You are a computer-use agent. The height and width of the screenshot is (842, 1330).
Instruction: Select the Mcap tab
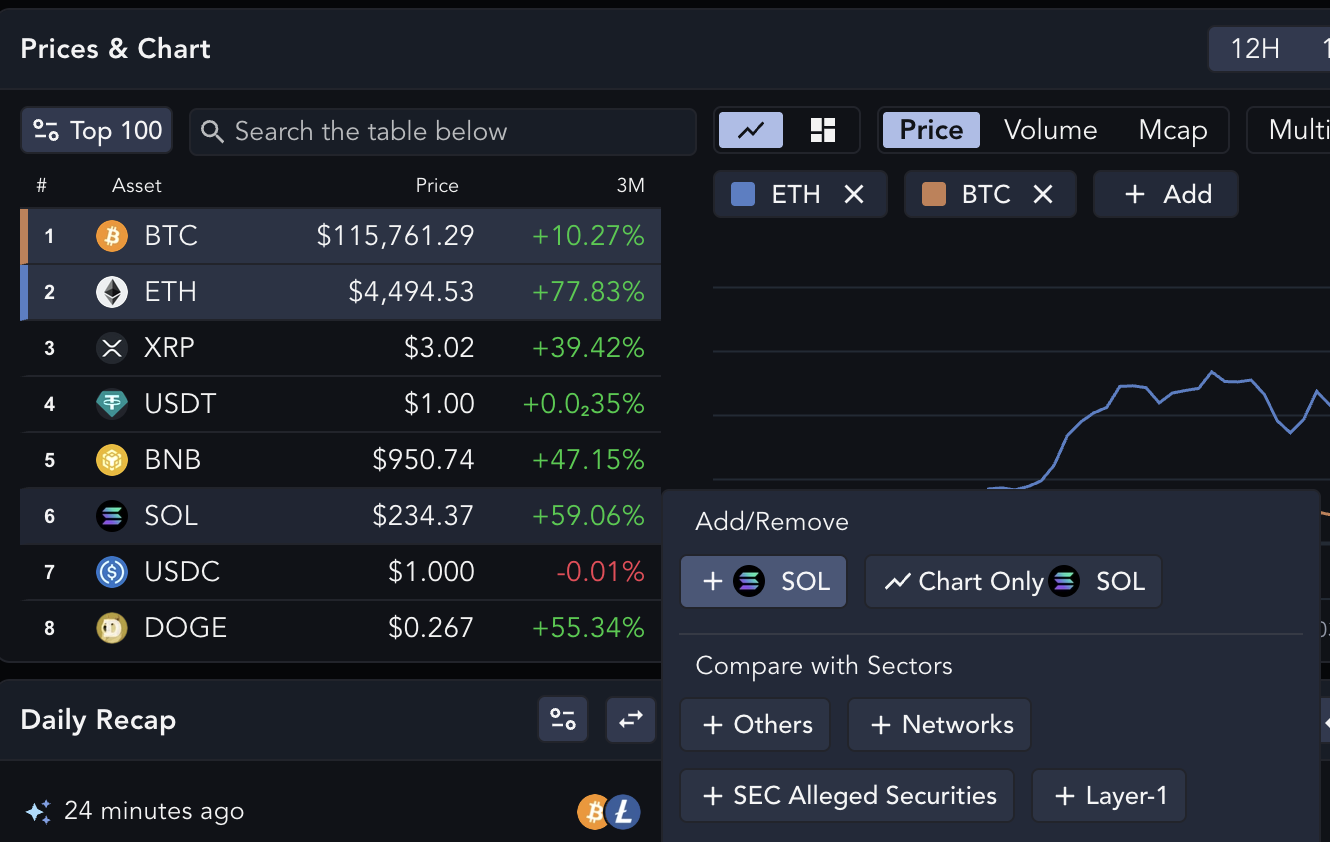click(1173, 130)
